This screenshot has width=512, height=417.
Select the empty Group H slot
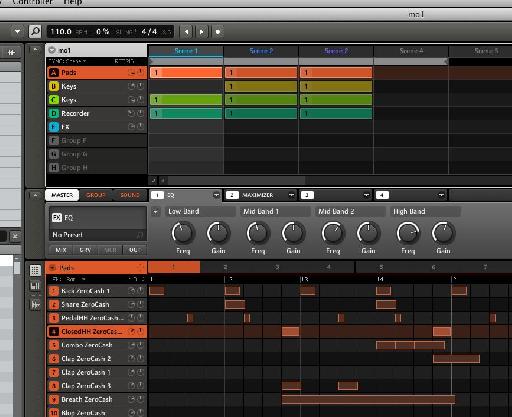click(x=97, y=168)
